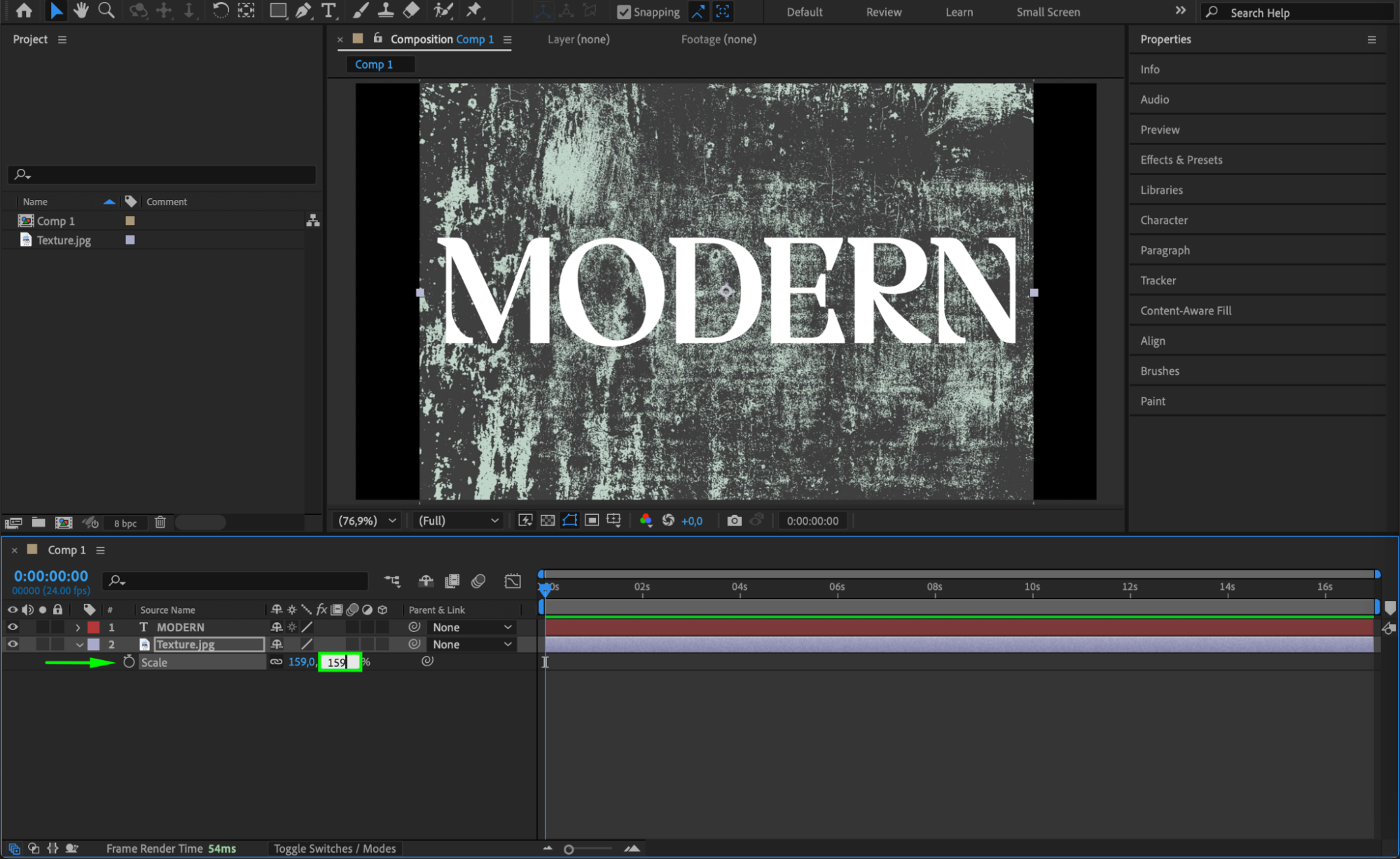Viewport: 1400px width, 859px height.
Task: Select the Hand tool in toolbar
Action: point(81,11)
